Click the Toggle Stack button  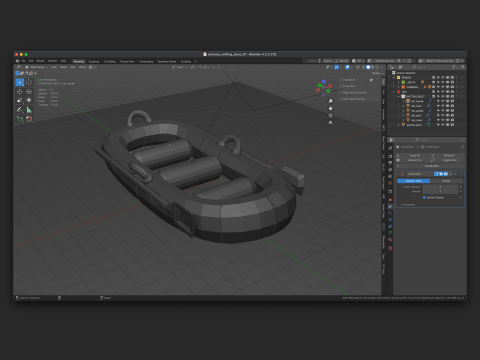click(449, 160)
